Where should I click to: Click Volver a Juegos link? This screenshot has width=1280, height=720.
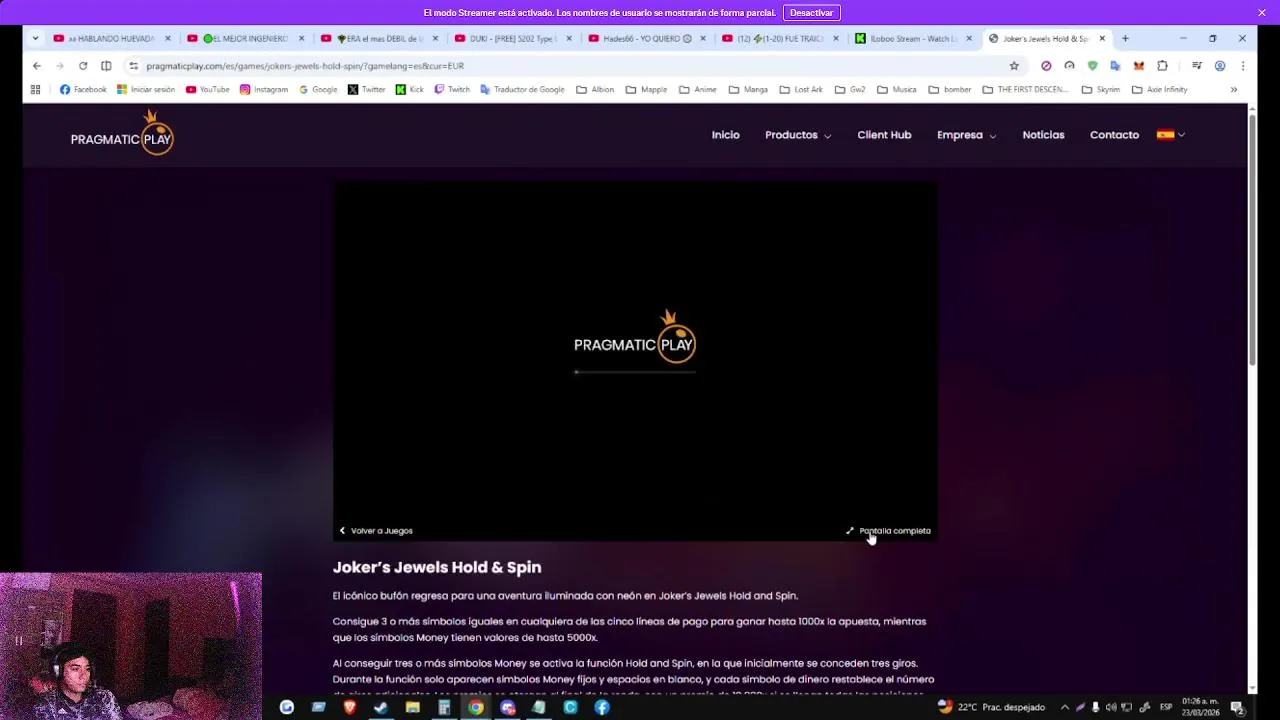point(376,531)
